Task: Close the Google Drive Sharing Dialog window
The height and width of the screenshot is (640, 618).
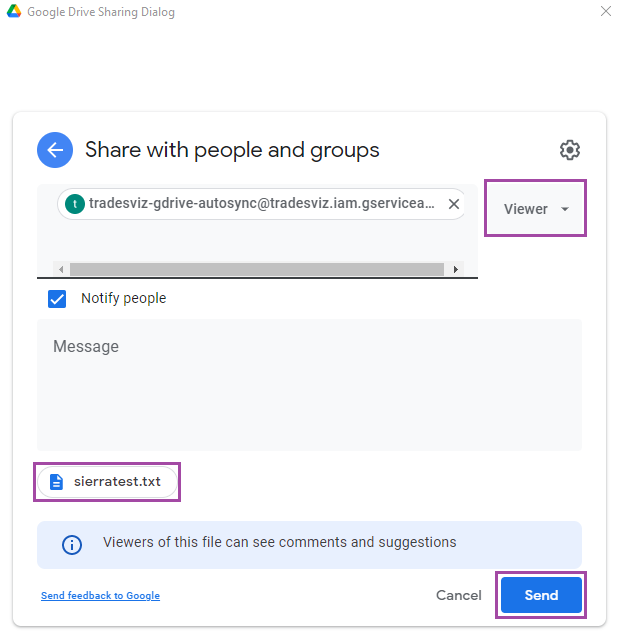Action: (606, 11)
